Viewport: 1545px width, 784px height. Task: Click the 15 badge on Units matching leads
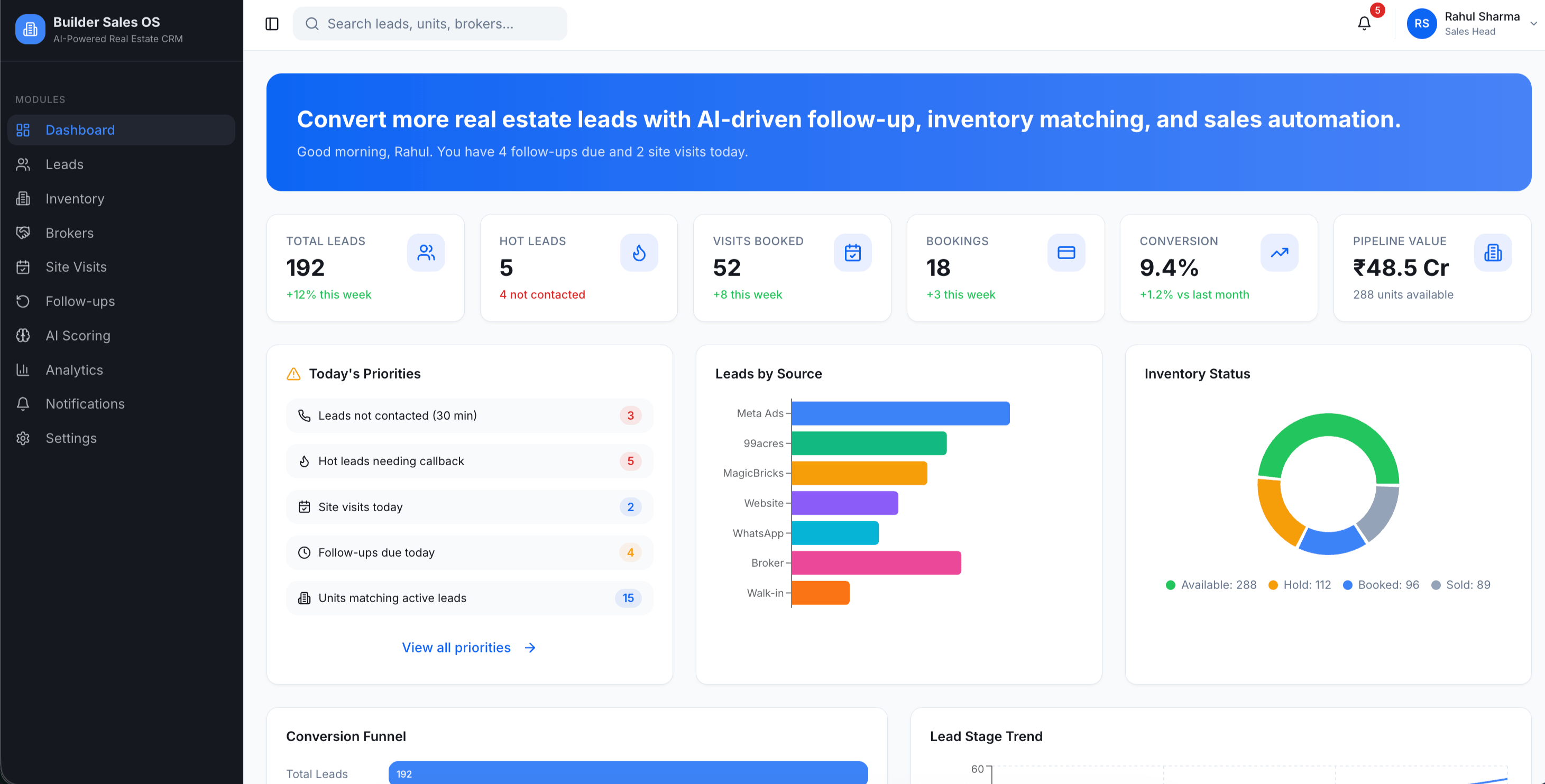628,598
